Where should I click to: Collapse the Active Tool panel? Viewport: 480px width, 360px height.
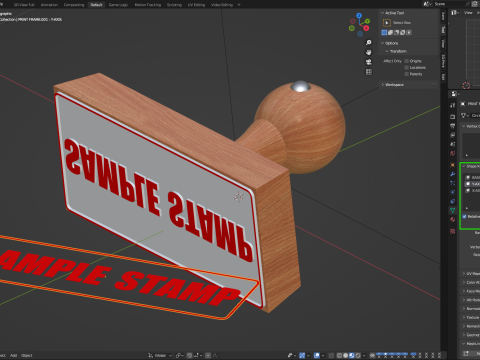pyautogui.click(x=382, y=13)
